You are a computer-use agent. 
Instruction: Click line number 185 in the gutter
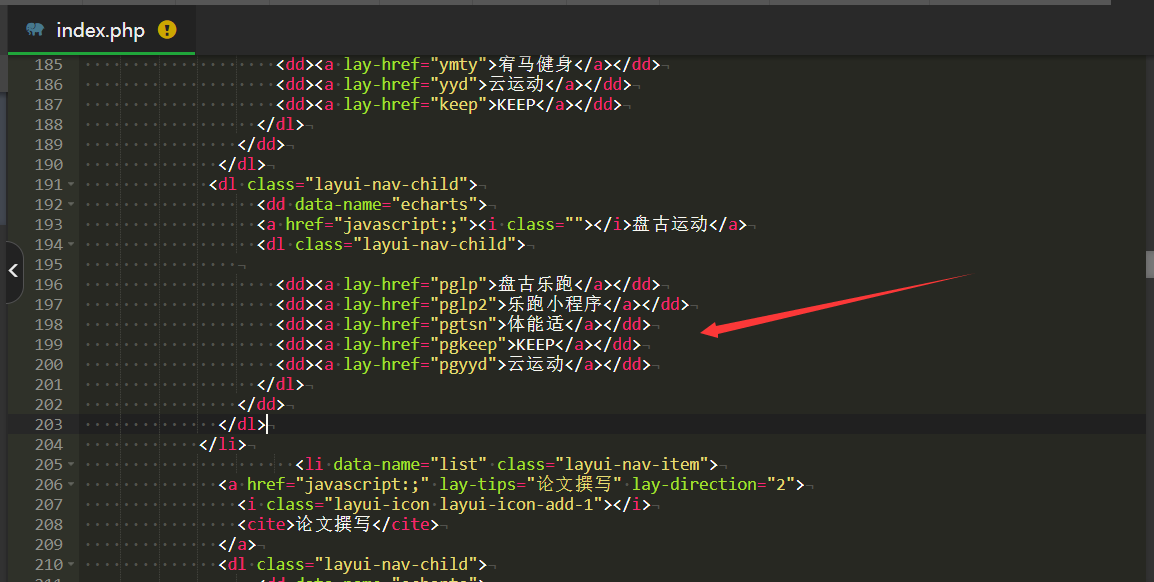pyautogui.click(x=48, y=64)
